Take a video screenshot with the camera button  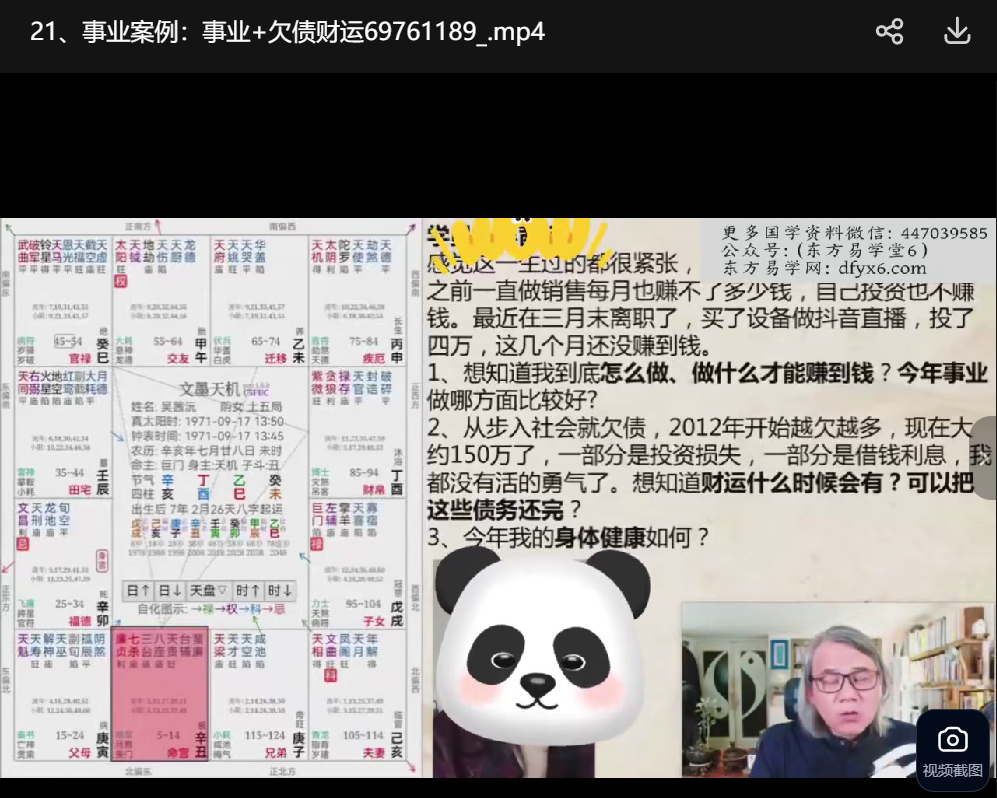952,750
